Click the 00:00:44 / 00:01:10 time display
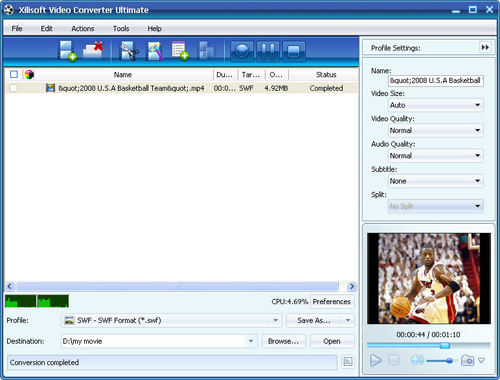The image size is (500, 380). tap(428, 334)
